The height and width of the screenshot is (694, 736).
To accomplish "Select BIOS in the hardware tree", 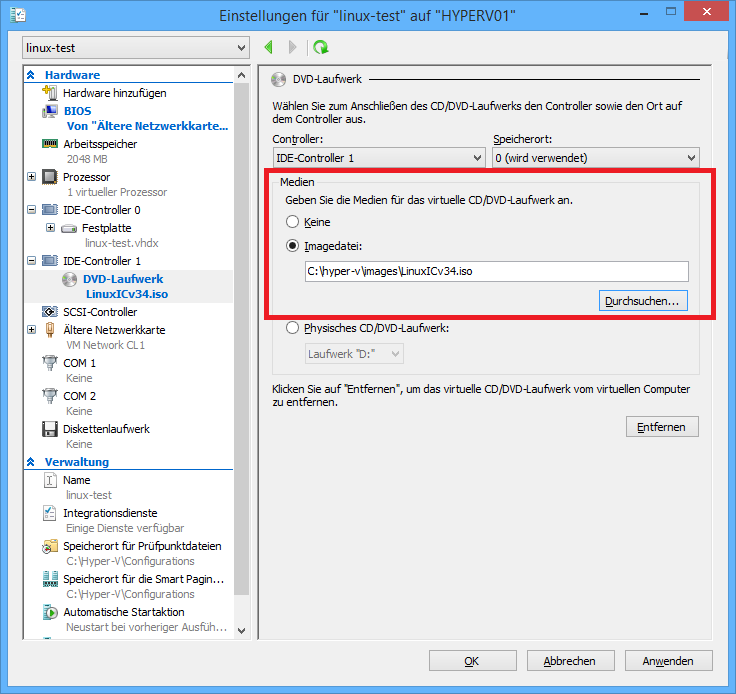I will (x=77, y=111).
